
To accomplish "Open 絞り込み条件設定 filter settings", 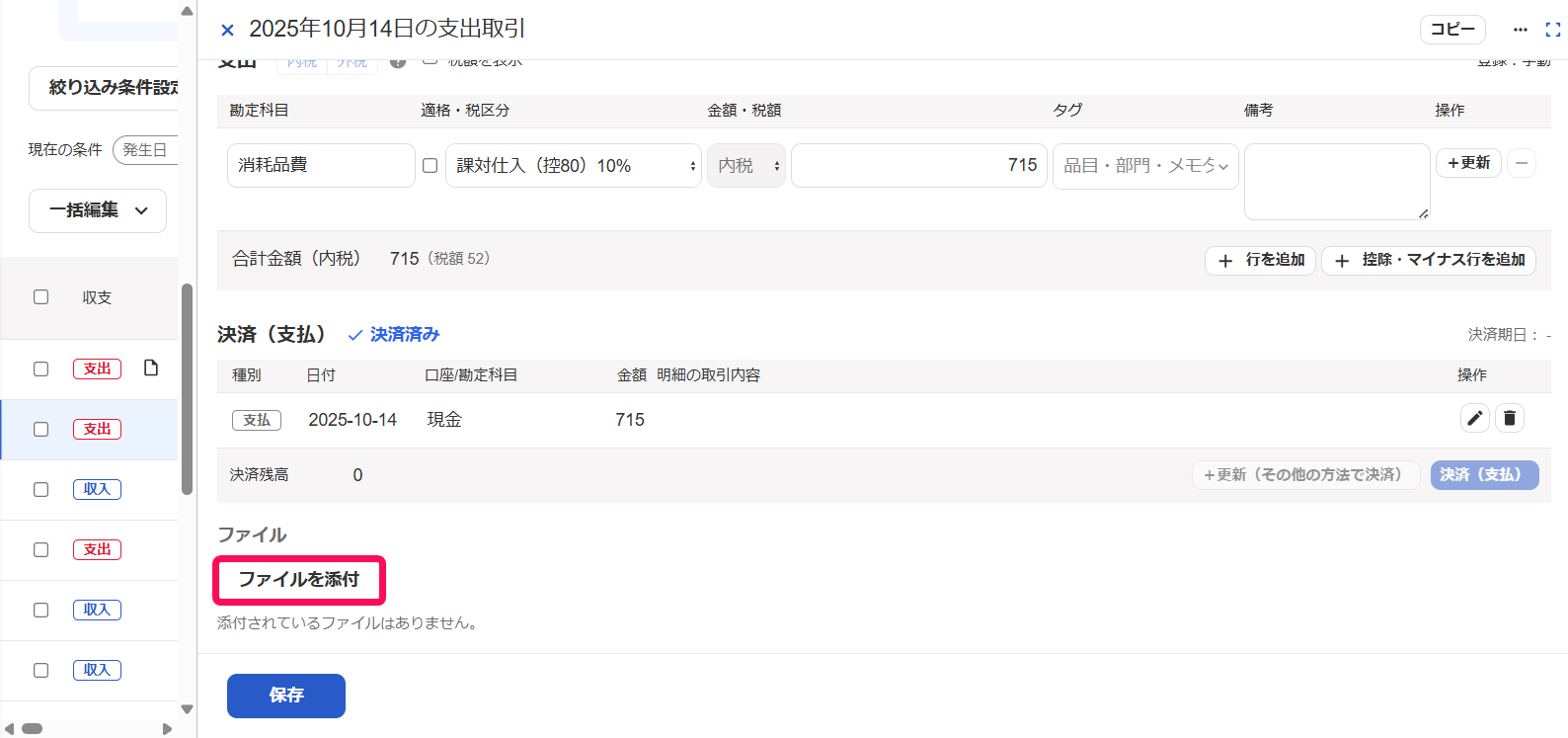I will click(x=104, y=88).
